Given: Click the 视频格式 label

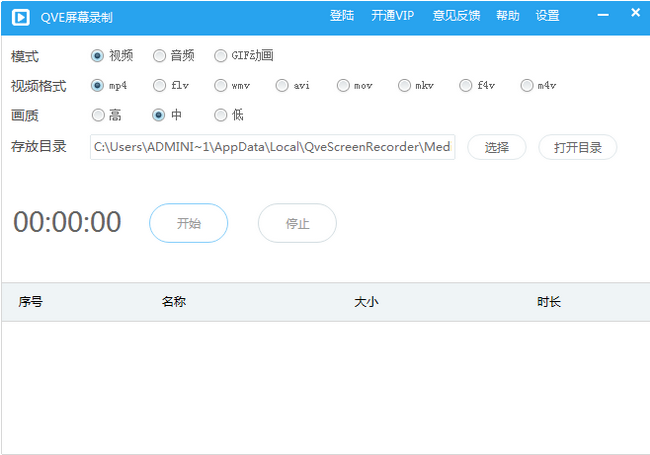Looking at the screenshot, I should (x=39, y=86).
